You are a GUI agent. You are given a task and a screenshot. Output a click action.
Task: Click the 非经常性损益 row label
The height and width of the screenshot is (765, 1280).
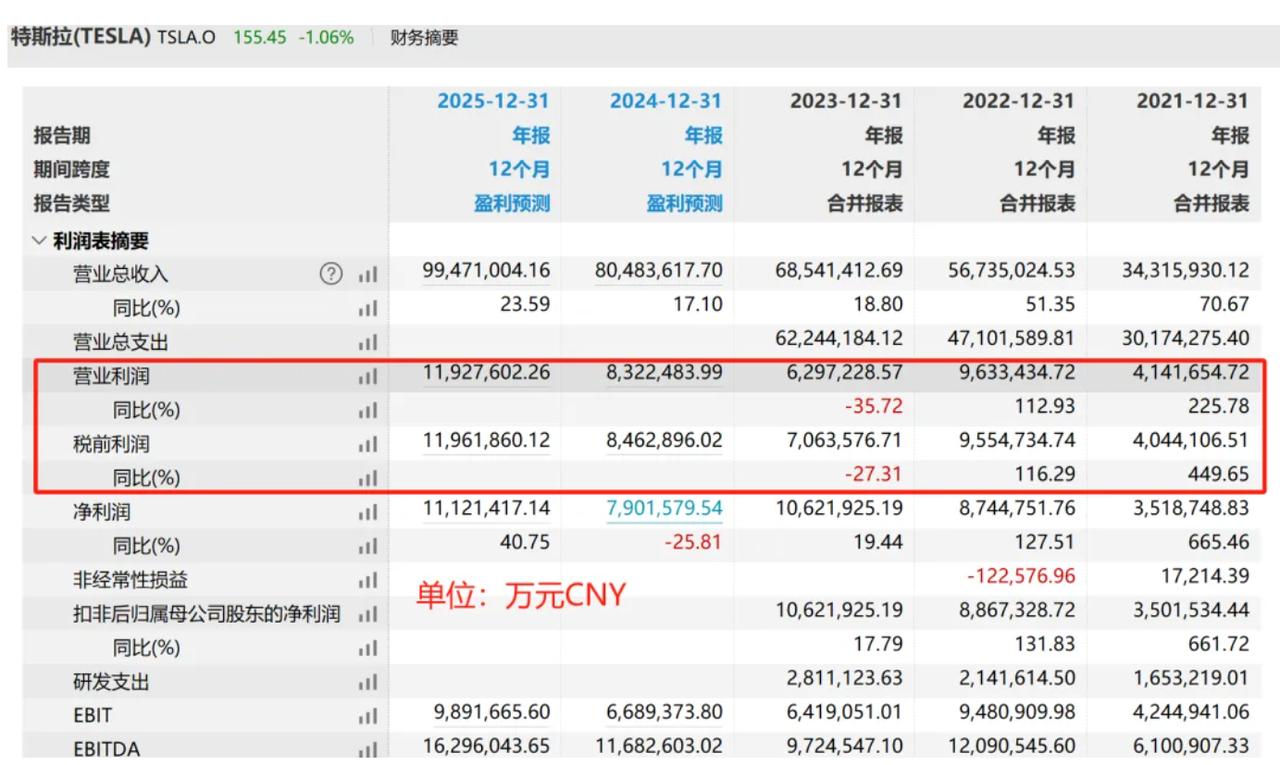(130, 580)
